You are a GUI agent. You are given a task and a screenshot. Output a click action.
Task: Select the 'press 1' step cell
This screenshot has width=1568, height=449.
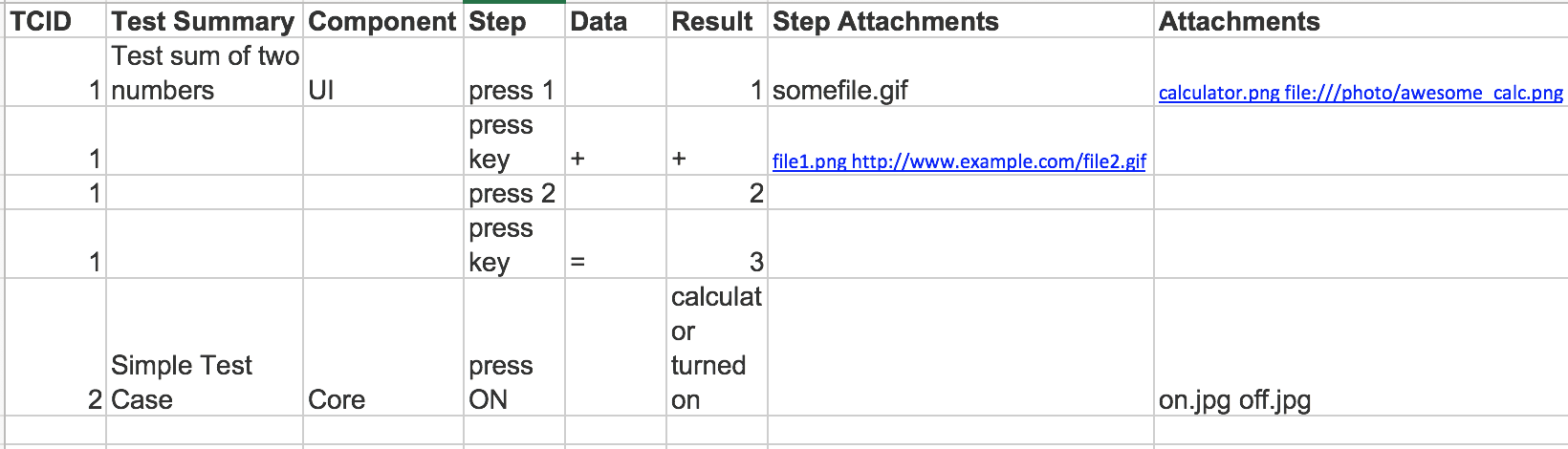pyautogui.click(x=514, y=73)
